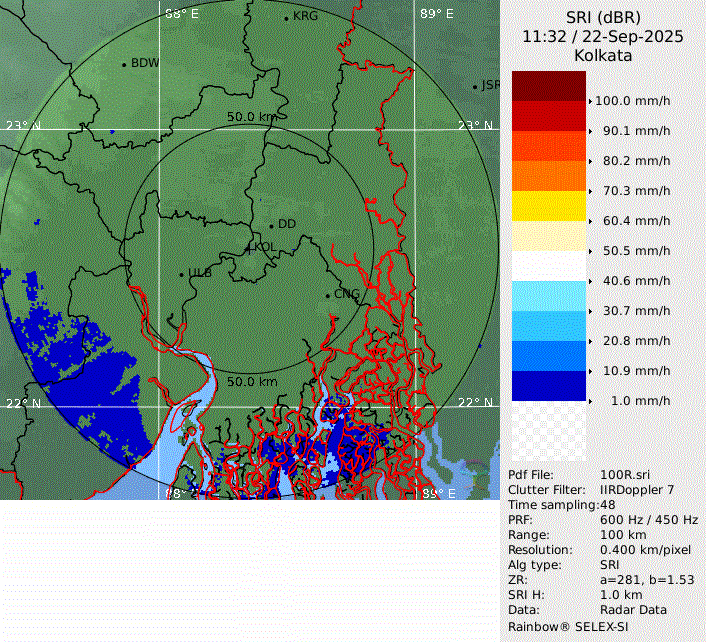Click the JSR station marker dot
The height and width of the screenshot is (642, 706).
[x=475, y=87]
